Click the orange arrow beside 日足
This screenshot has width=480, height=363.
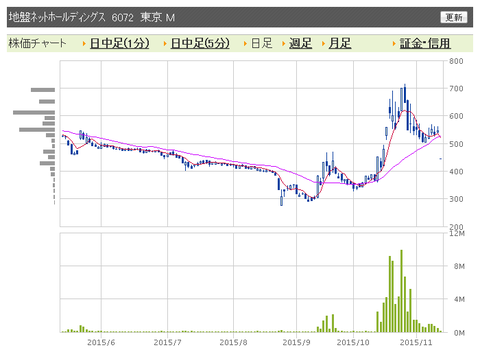click(245, 44)
